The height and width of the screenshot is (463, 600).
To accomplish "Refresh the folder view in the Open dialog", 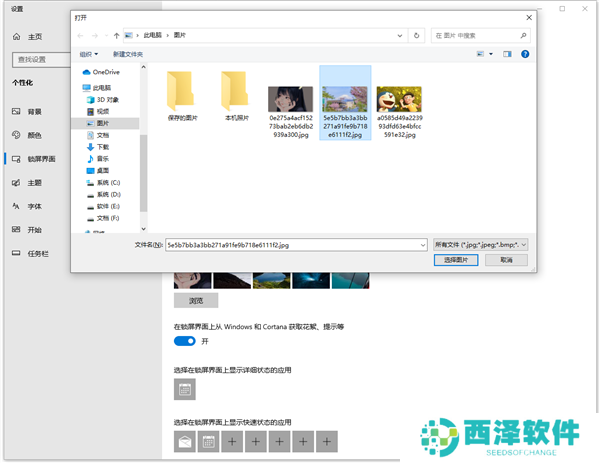I will 417,36.
